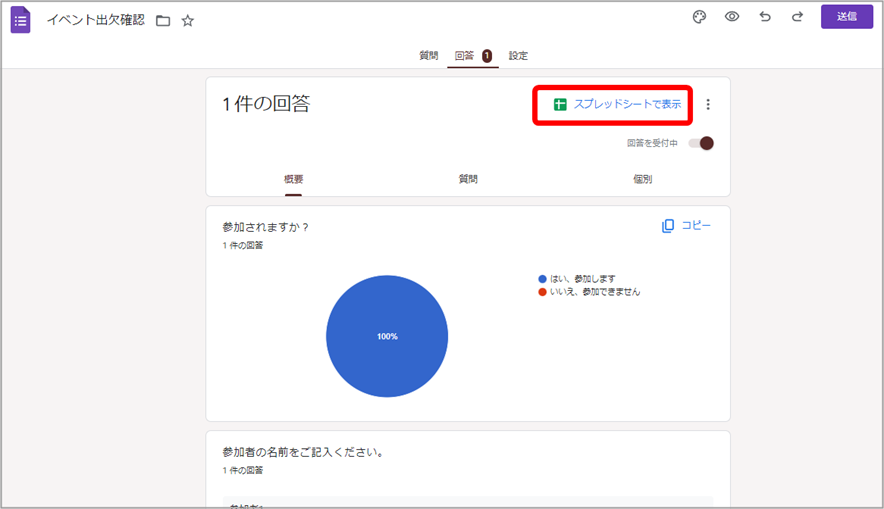
Task: Click the question 参加者の名前をご記入ください。
Action: click(x=303, y=452)
